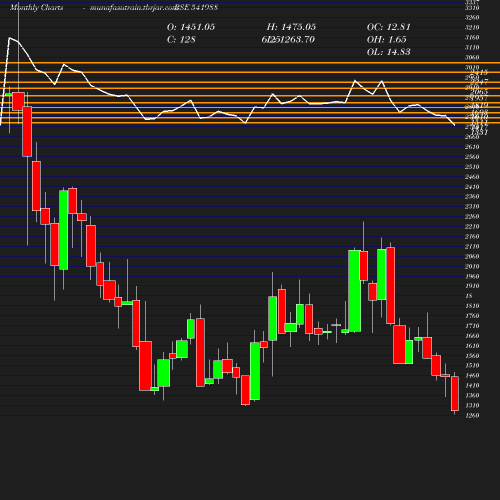Select the 'OH: 1.65' value
Image resolution: width=500 pixels, height=500 pixels.
[386, 40]
